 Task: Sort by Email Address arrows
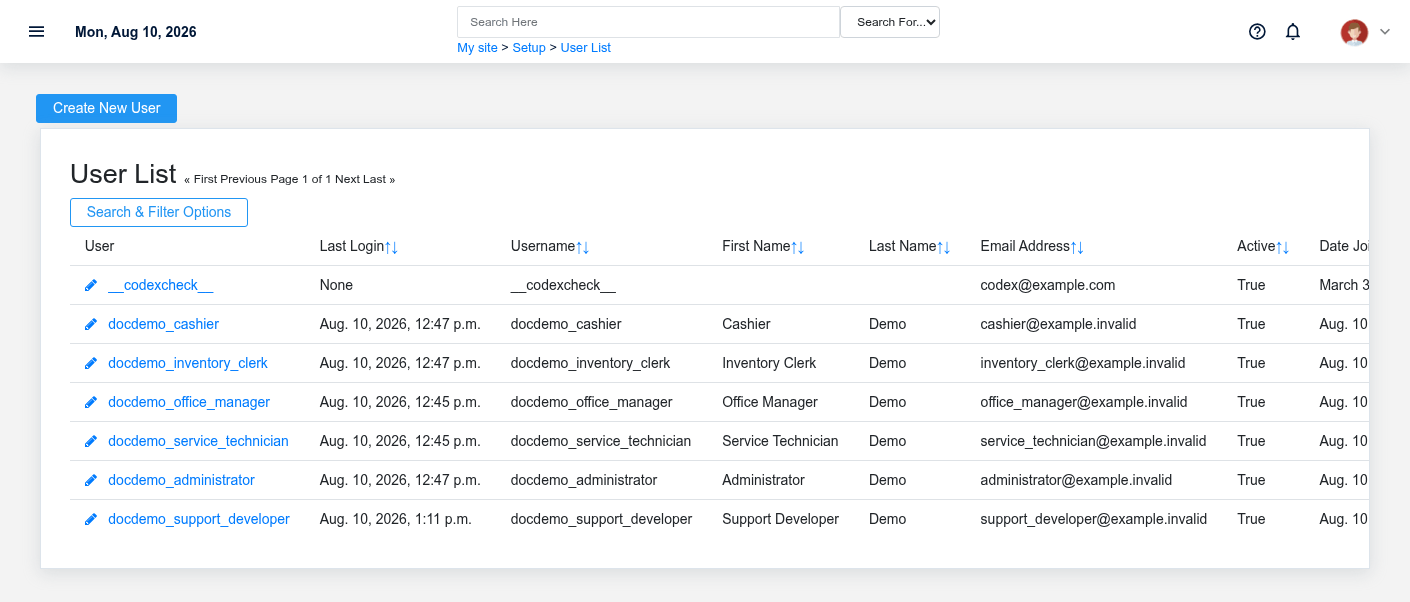tap(1077, 246)
